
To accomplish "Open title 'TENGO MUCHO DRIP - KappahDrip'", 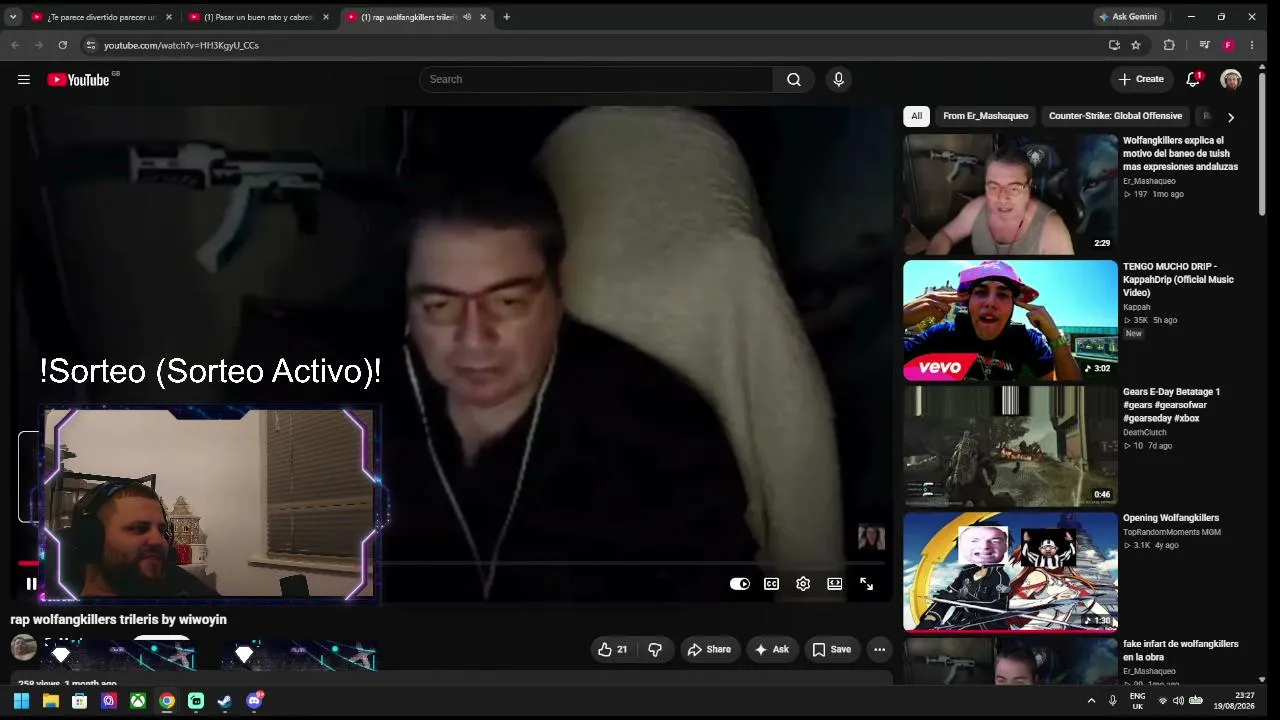I will pos(1178,279).
